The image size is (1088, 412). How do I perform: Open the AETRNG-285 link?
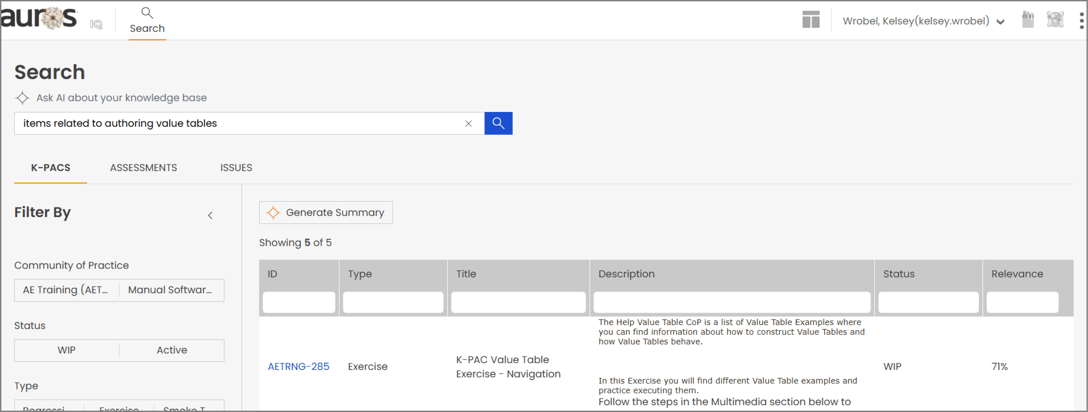point(298,366)
